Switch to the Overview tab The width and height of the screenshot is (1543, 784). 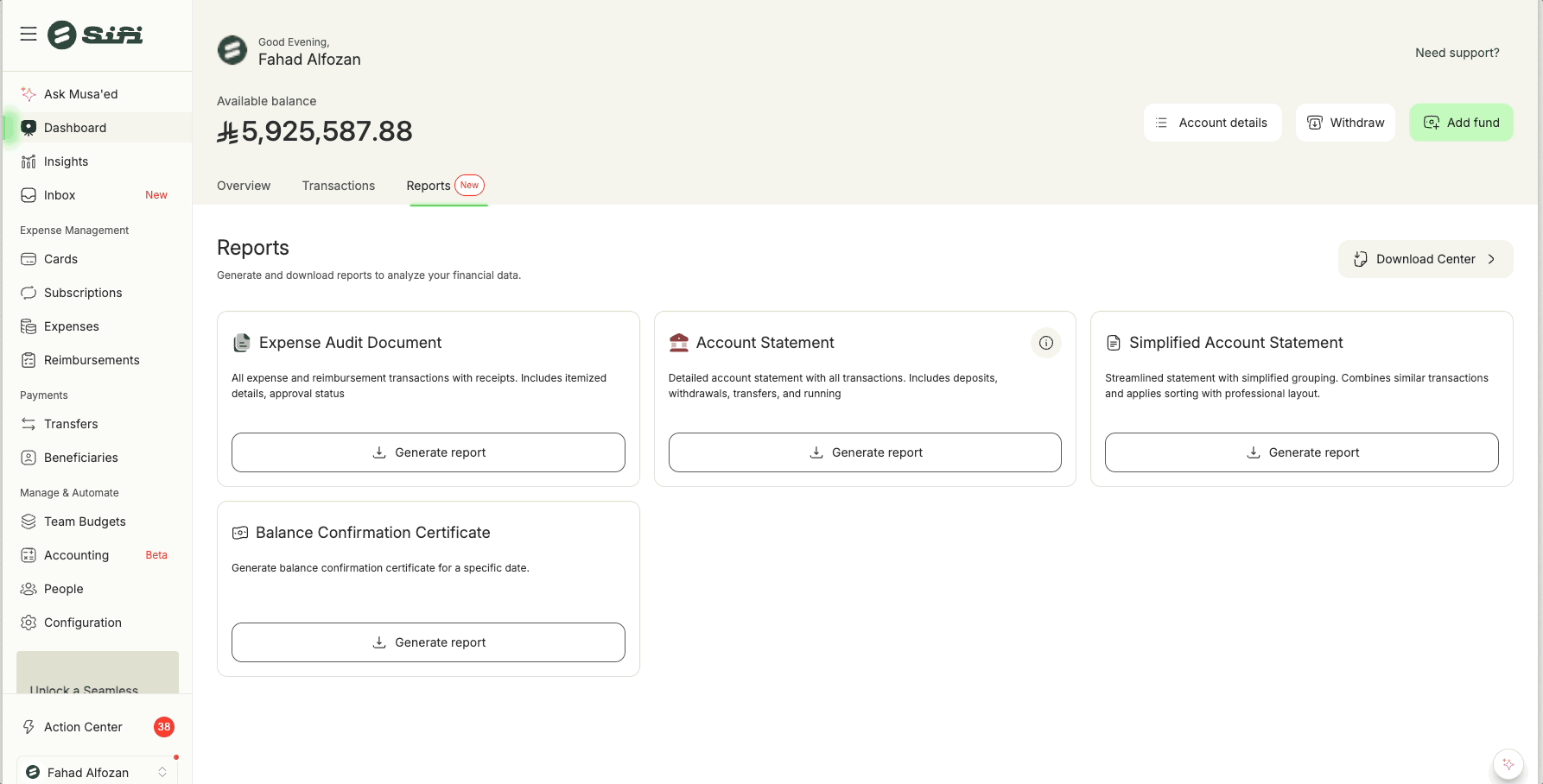[x=244, y=186]
